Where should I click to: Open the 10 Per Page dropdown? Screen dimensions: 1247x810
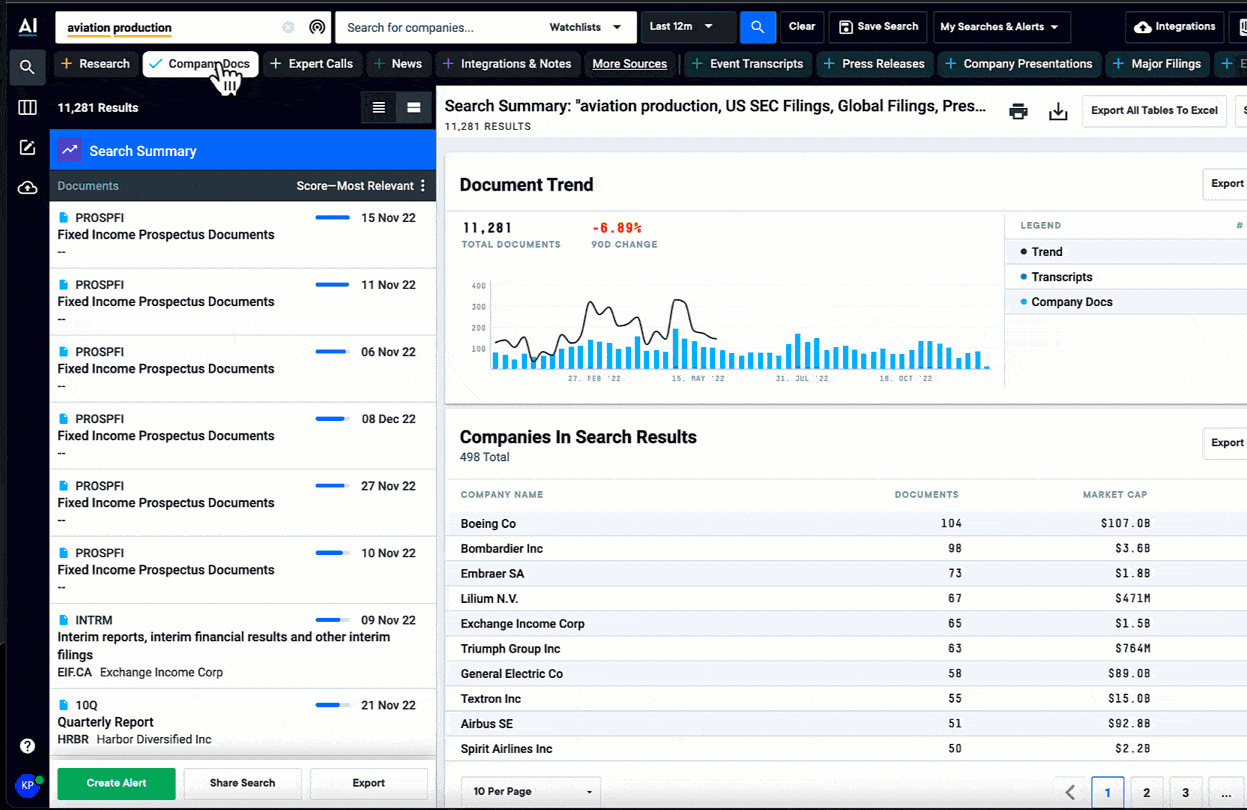tap(531, 792)
